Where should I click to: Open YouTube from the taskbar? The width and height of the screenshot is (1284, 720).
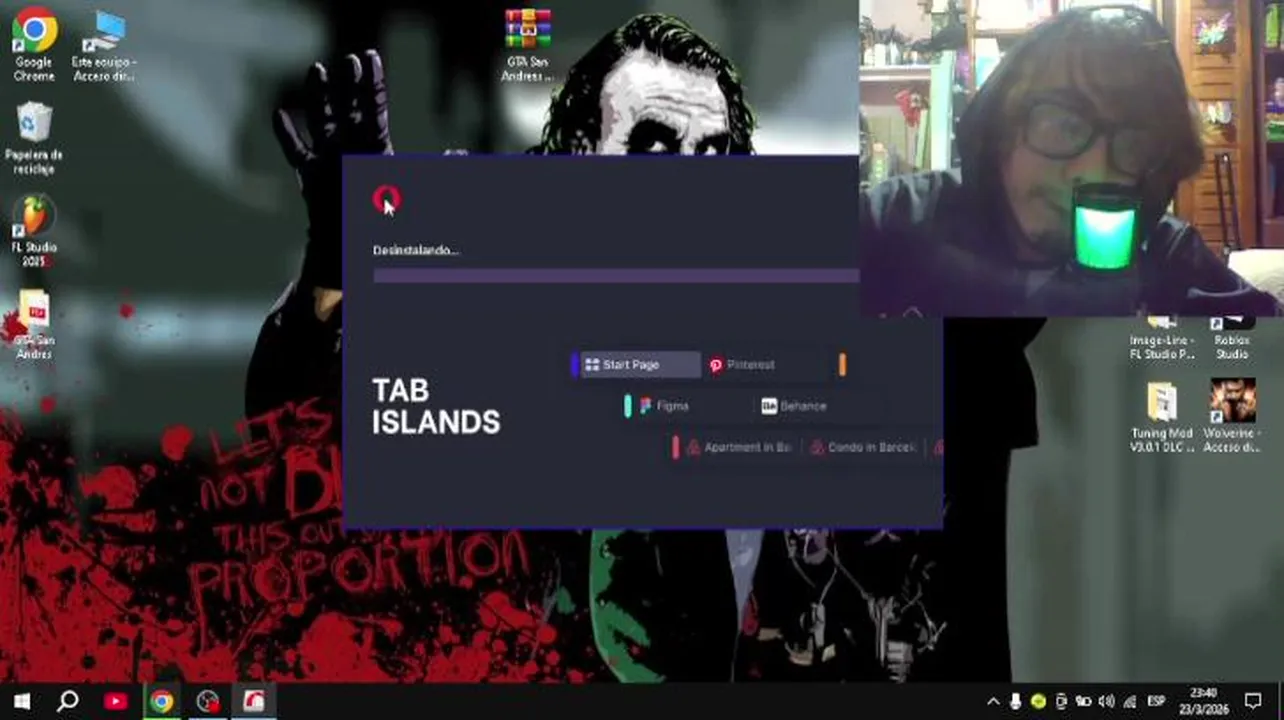(115, 701)
